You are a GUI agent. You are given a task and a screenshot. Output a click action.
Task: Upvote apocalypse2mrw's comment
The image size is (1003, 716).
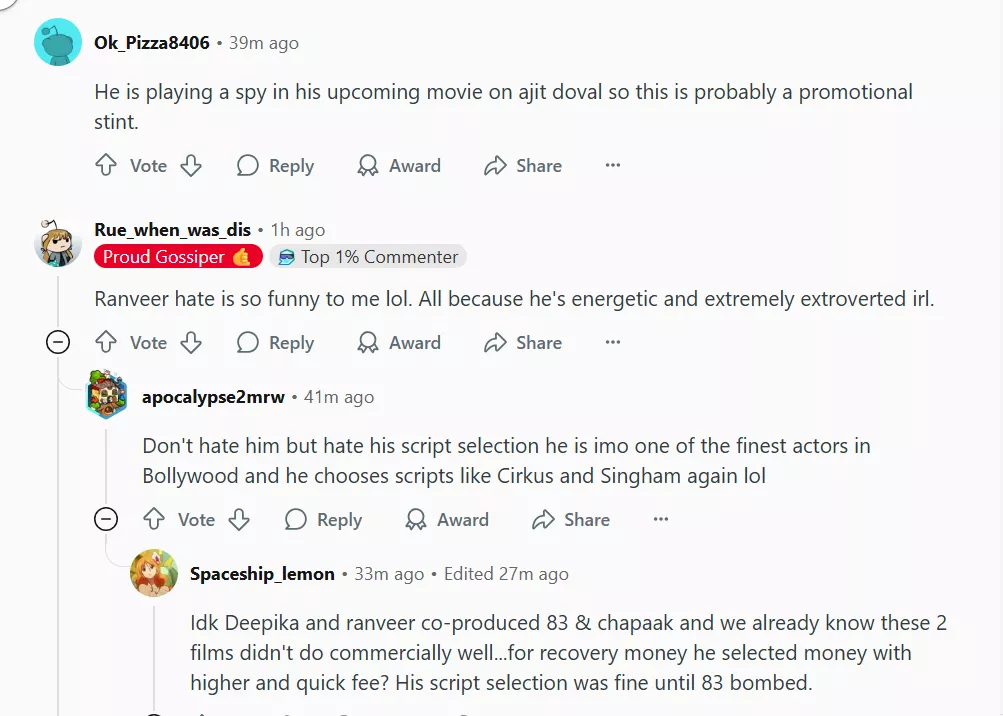click(x=154, y=520)
